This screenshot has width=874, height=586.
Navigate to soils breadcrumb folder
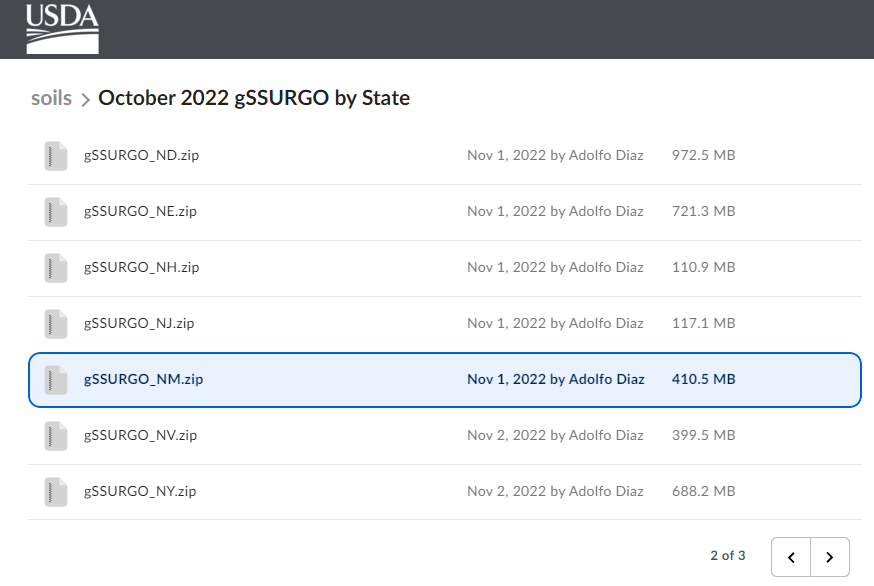click(51, 98)
